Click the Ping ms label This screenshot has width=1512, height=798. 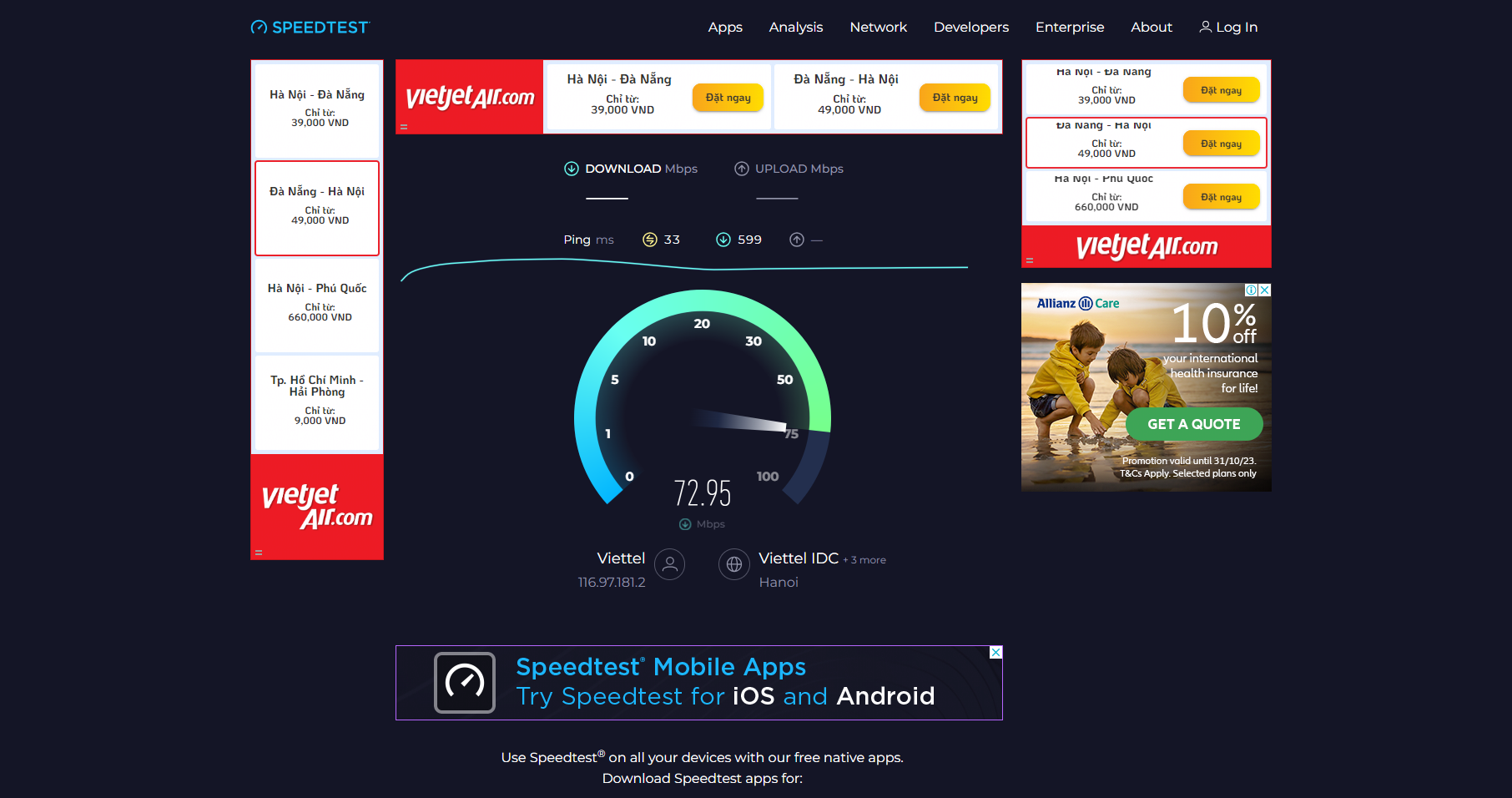point(588,240)
